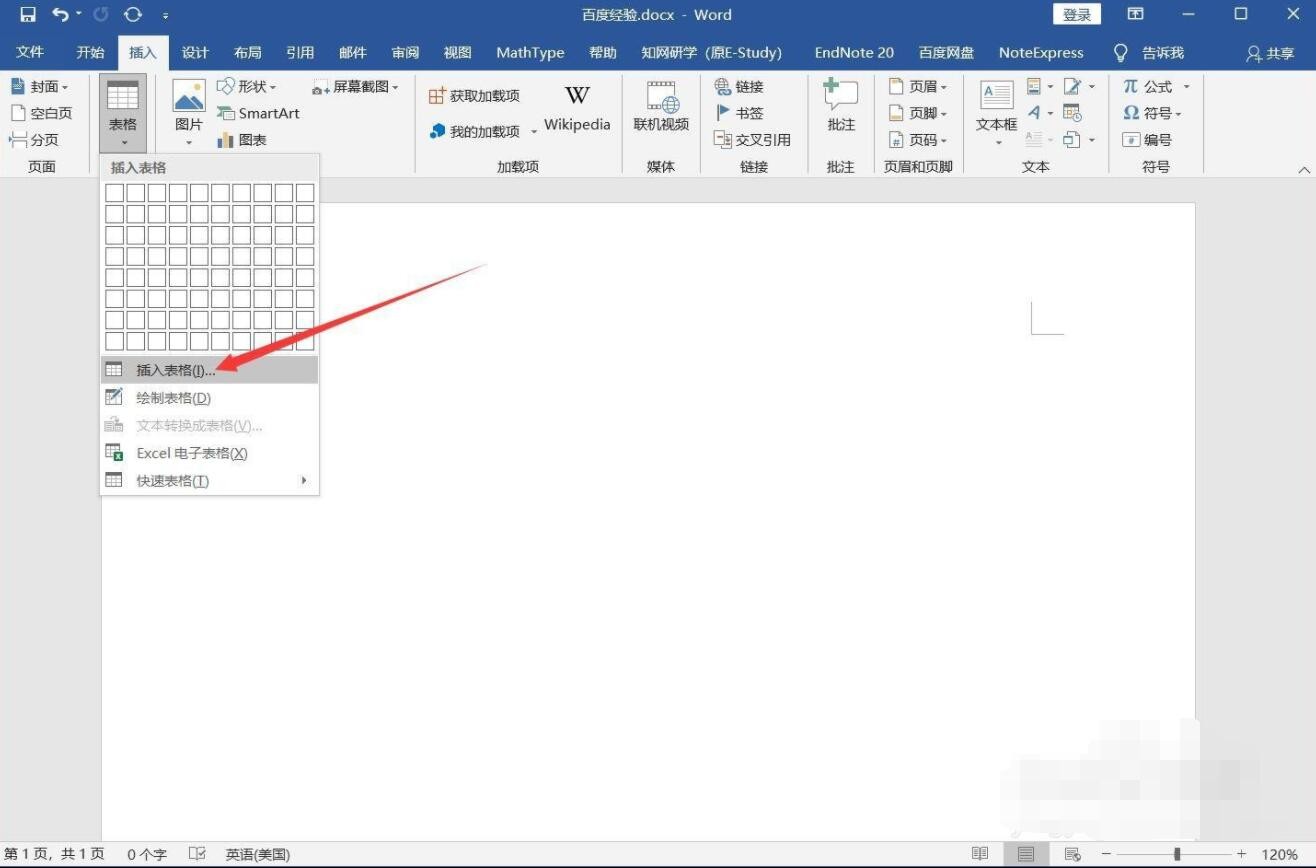The height and width of the screenshot is (868, 1316).
Task: Select 插入表格(I)... menu entry
Action: [x=209, y=370]
